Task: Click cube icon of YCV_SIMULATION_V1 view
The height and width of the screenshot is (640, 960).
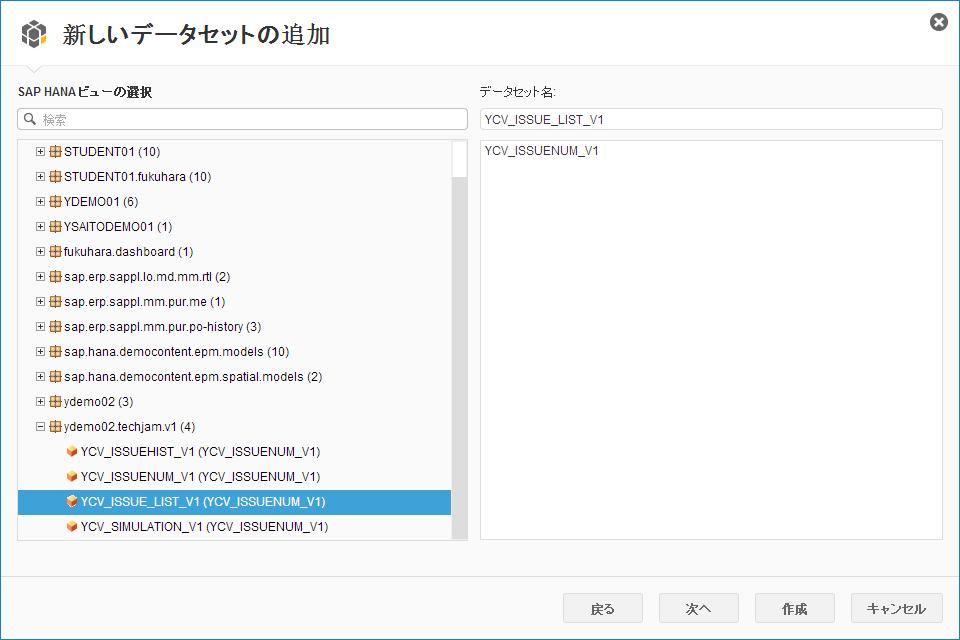Action: [x=72, y=527]
